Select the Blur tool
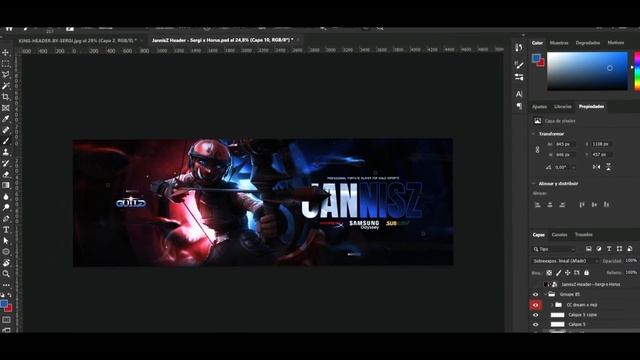 click(6, 196)
